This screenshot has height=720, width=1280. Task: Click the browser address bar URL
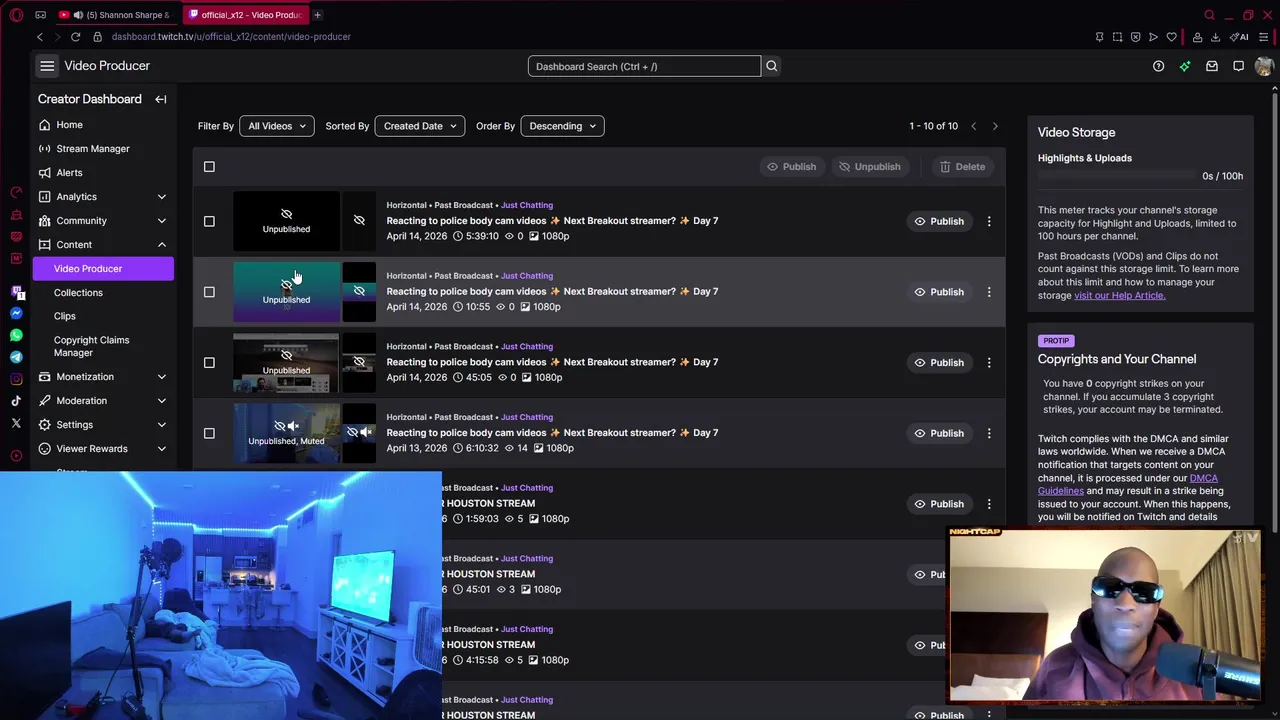pos(231,37)
